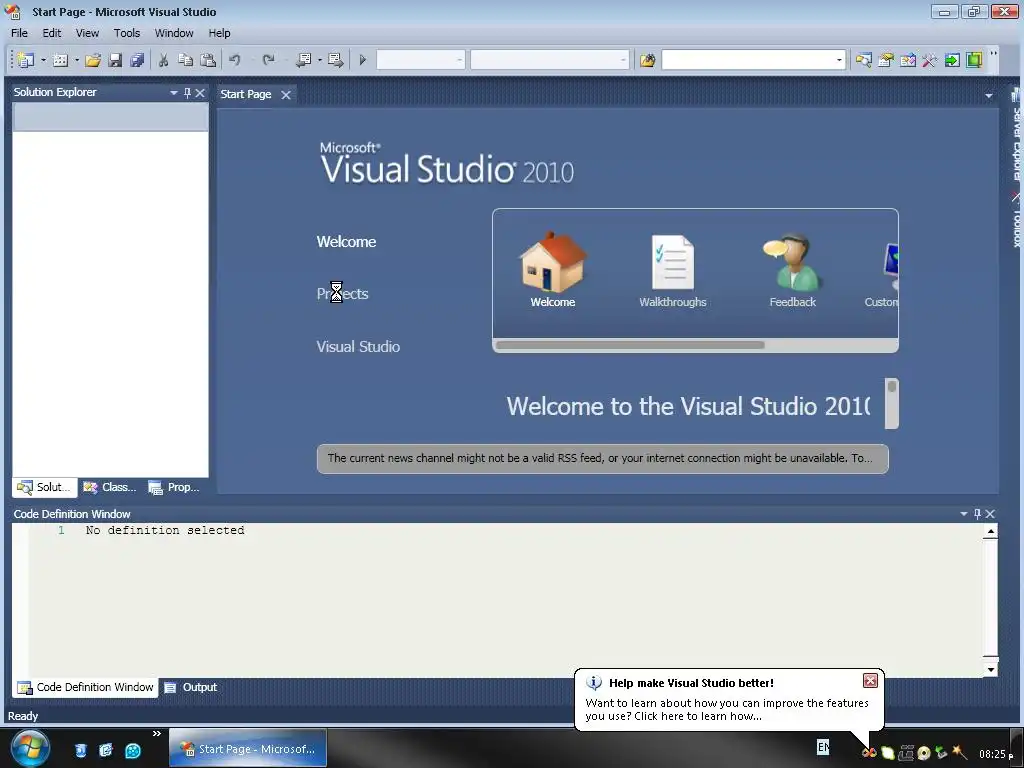Toggle Solution Explorer auto-hide pin
The width and height of the screenshot is (1024, 768).
[187, 93]
